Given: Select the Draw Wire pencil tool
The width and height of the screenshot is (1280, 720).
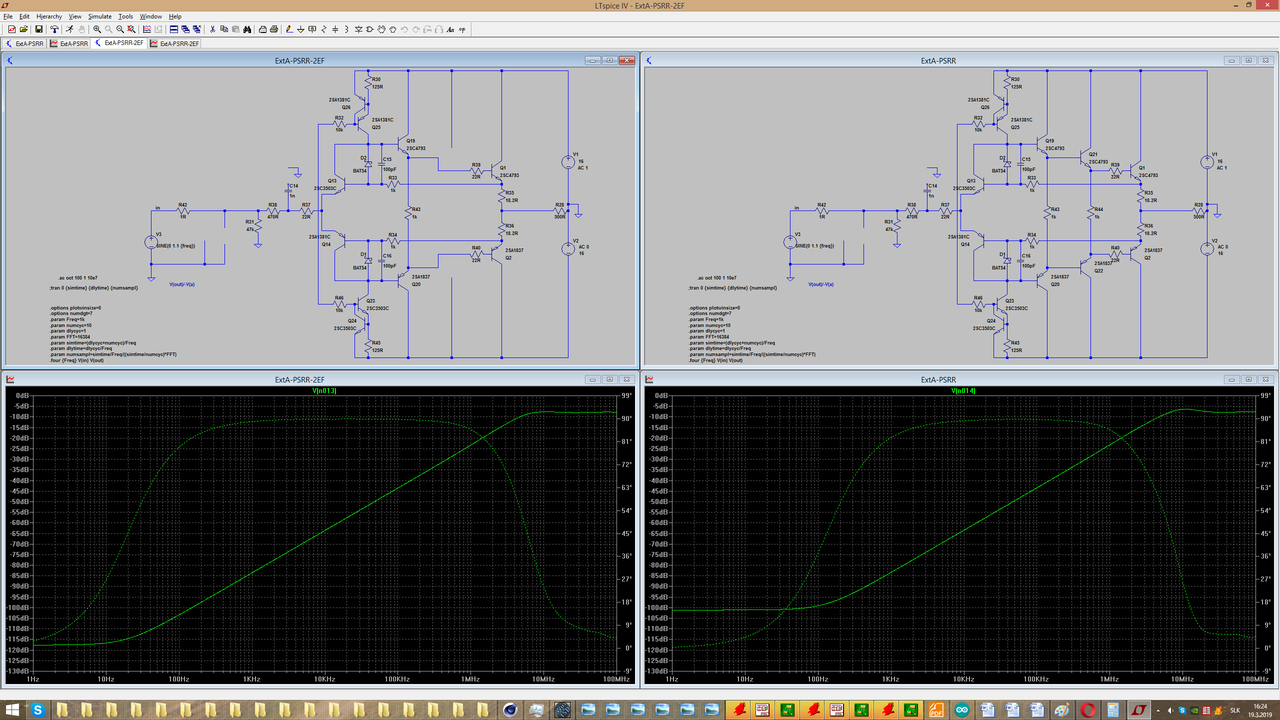Looking at the screenshot, I should click(289, 29).
